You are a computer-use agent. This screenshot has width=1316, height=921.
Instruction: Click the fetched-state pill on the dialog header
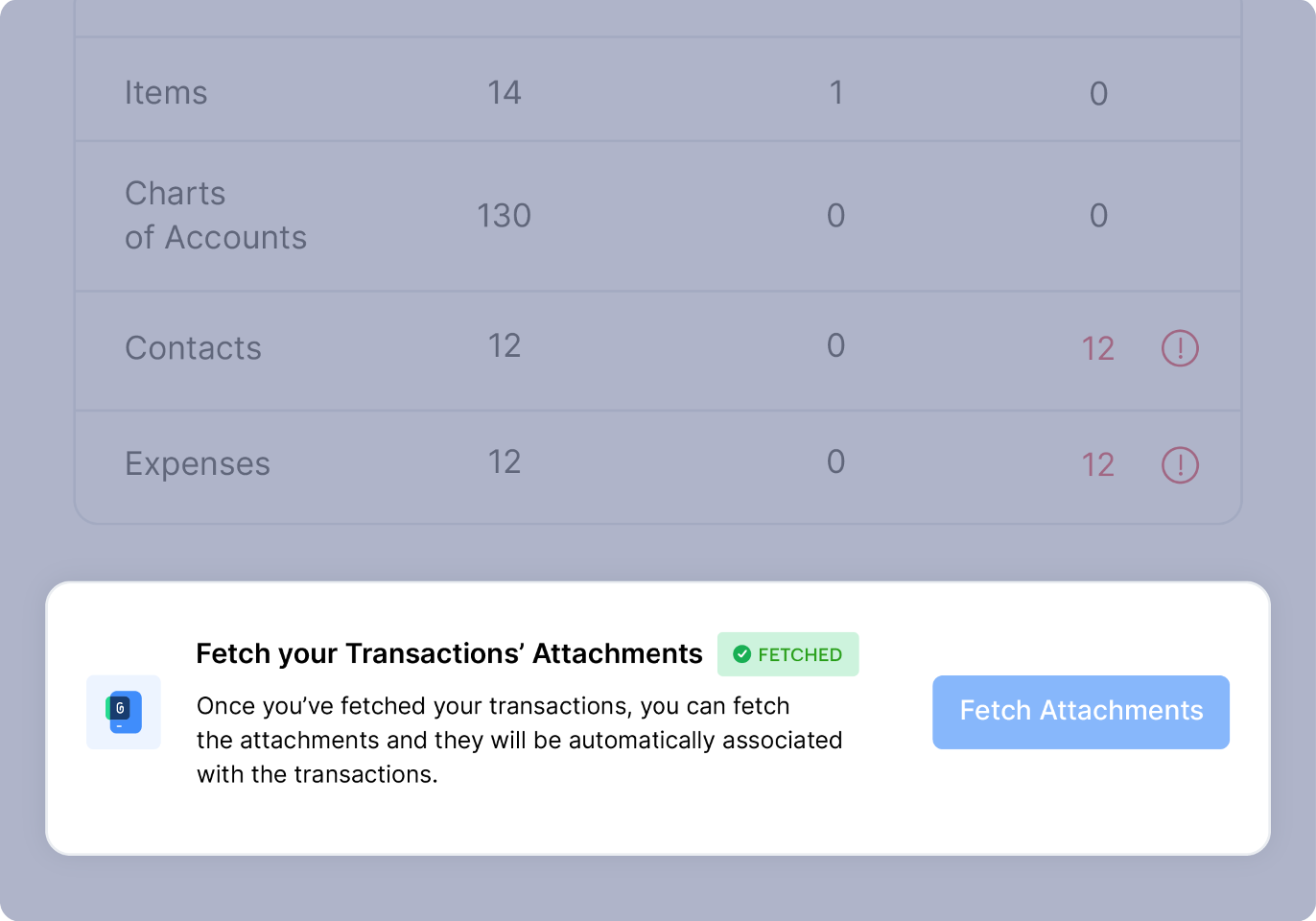(x=787, y=654)
